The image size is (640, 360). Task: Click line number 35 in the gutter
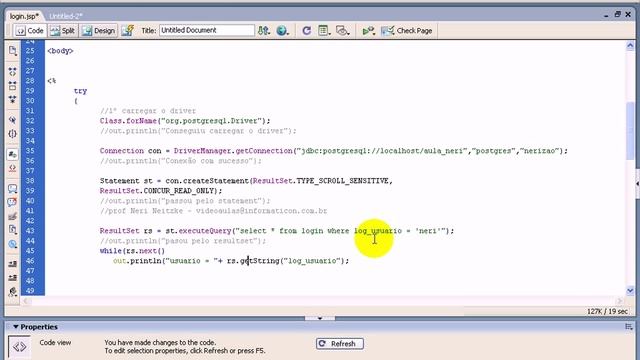30,151
